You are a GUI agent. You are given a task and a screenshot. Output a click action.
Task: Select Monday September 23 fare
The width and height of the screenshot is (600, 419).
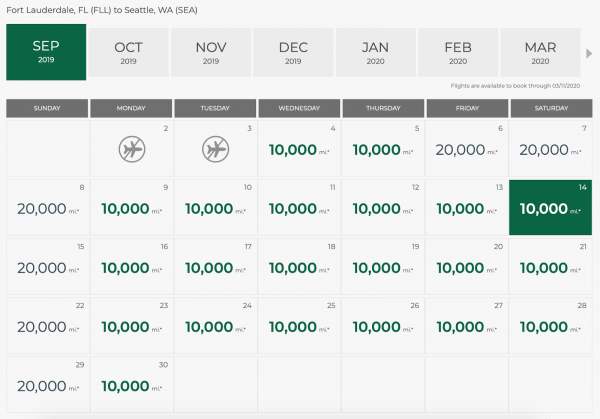tap(131, 327)
